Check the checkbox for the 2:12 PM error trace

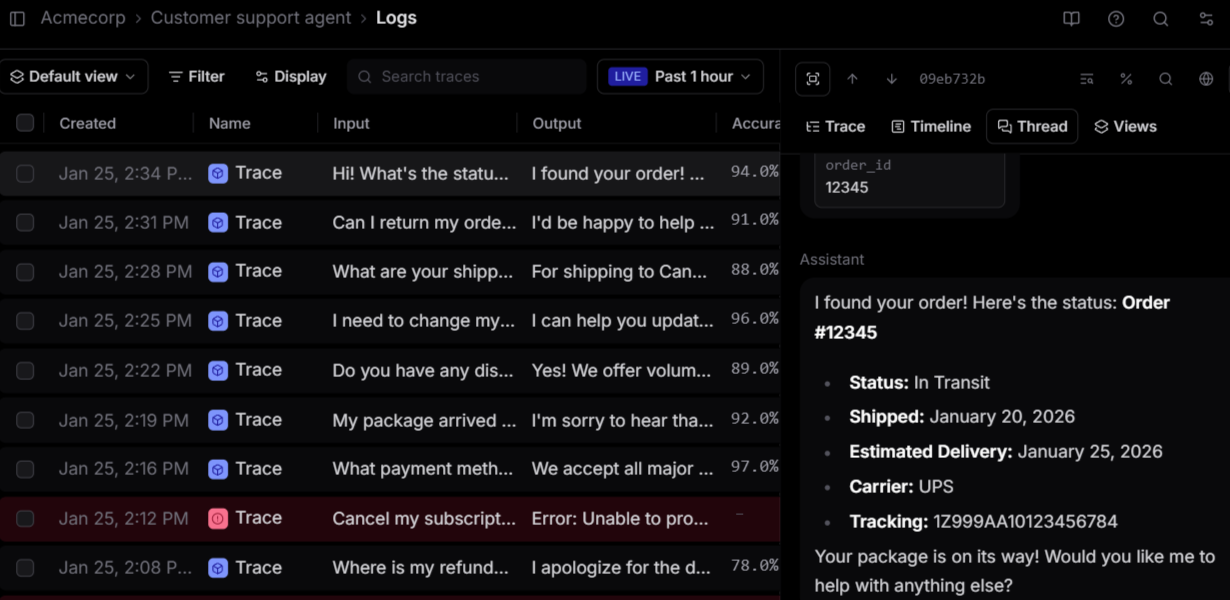coord(24,518)
